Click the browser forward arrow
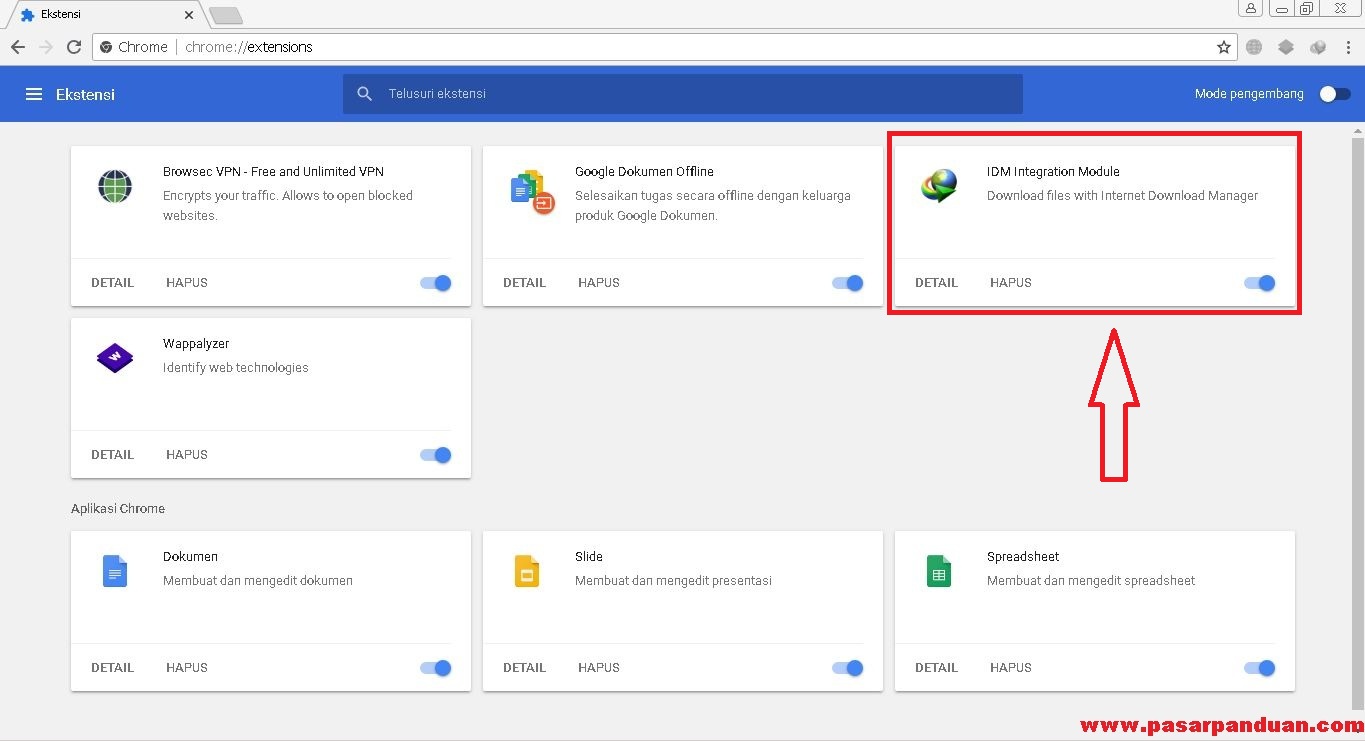Screen dimensions: 1365x741 (46, 47)
